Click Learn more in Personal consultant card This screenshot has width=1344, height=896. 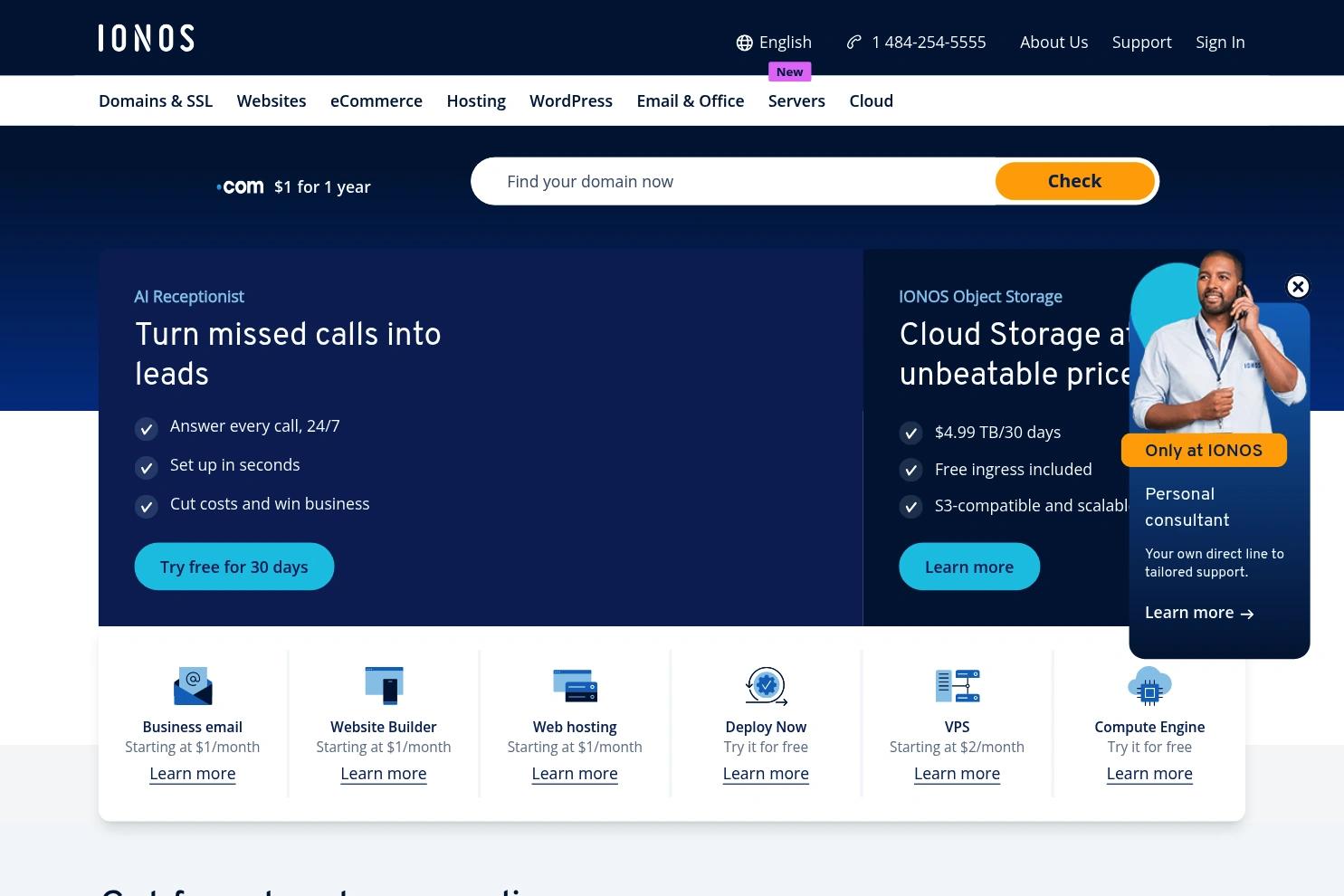pos(1199,613)
